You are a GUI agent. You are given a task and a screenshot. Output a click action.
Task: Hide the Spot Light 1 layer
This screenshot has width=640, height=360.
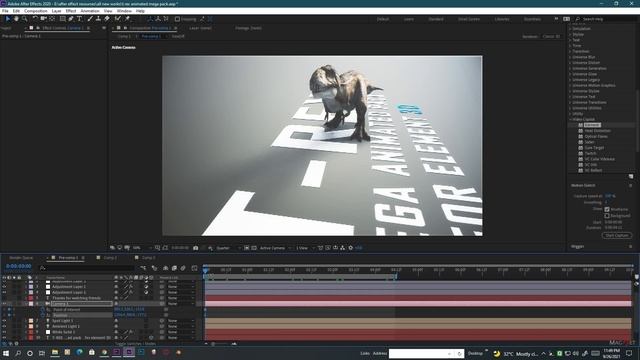pos(4,321)
